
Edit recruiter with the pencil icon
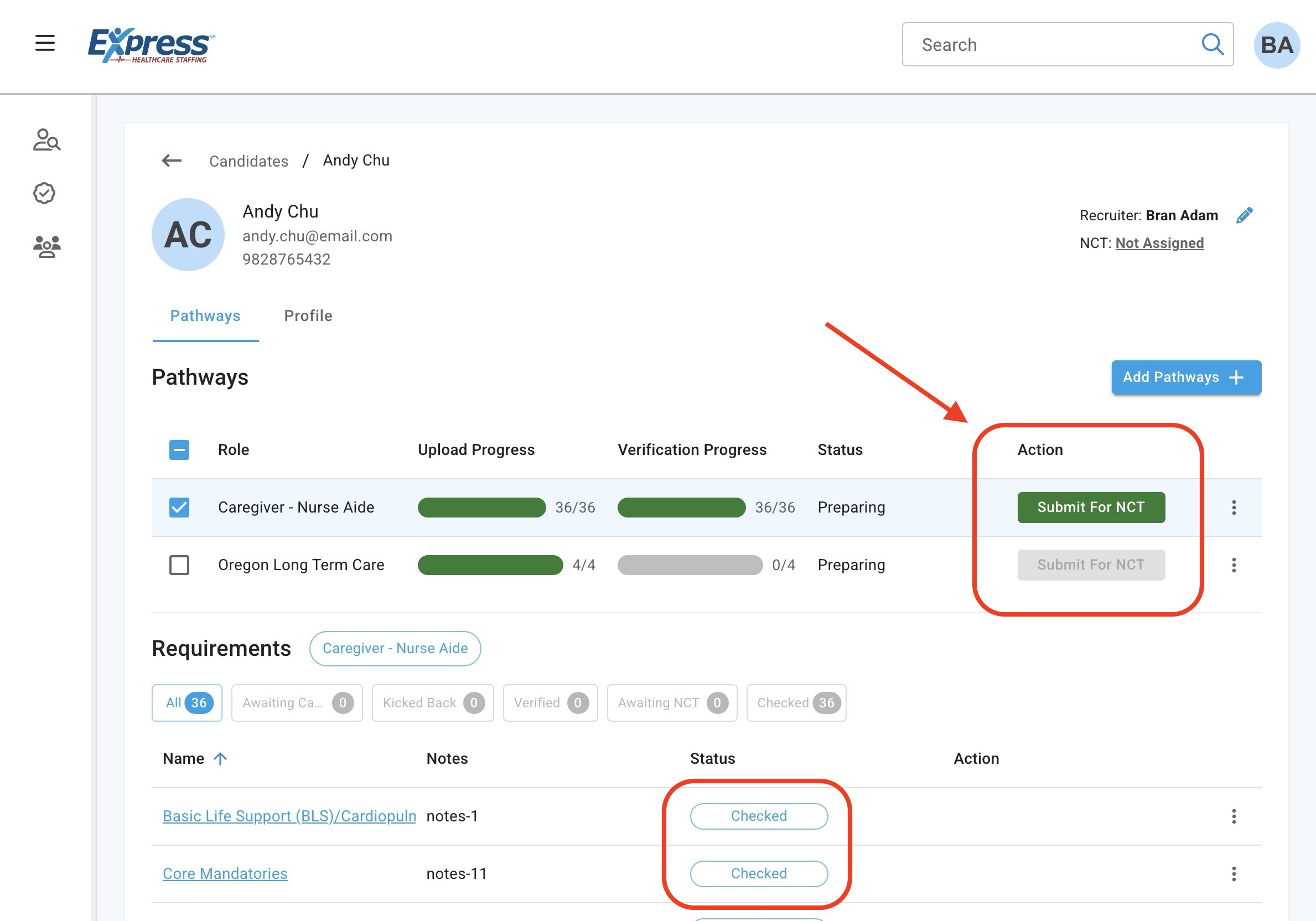tap(1245, 215)
